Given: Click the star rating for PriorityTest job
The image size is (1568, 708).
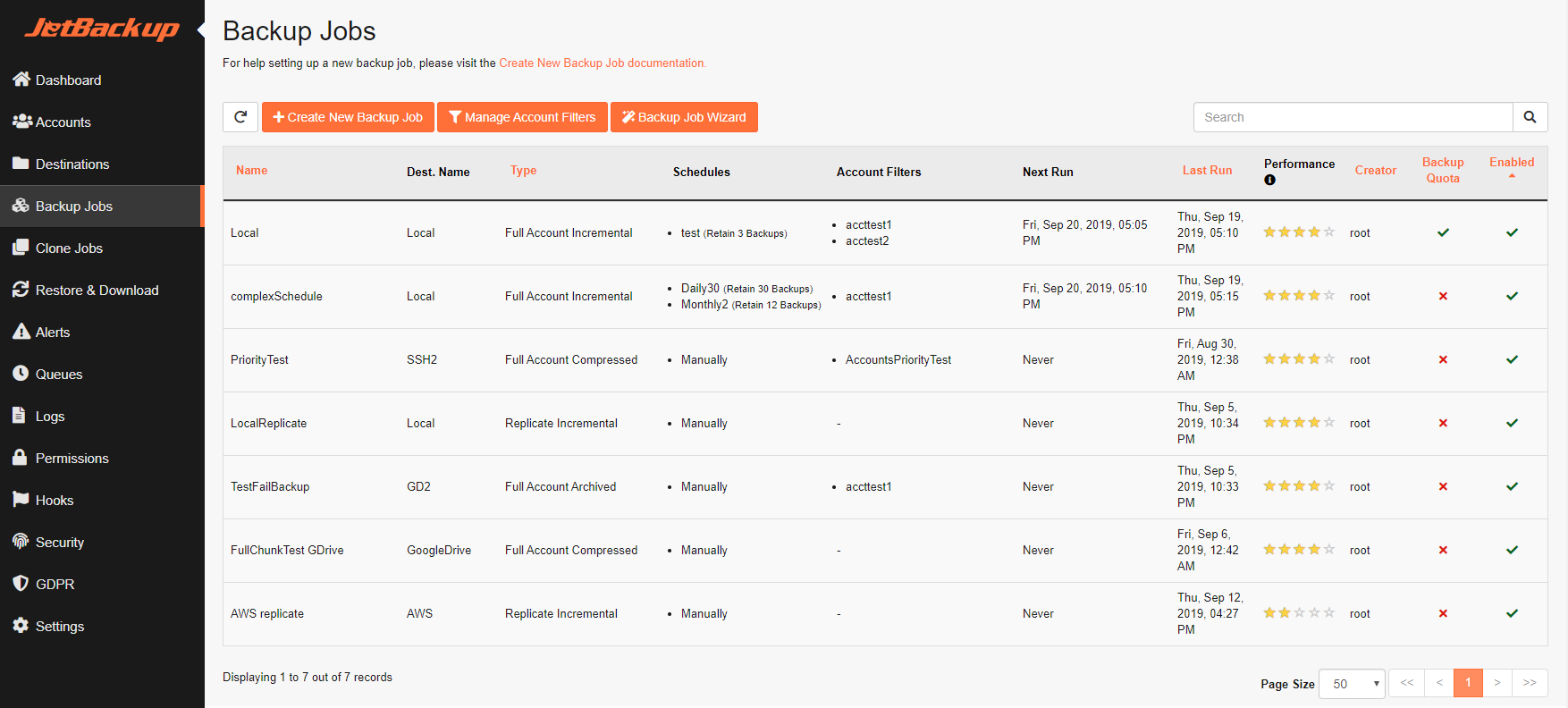Looking at the screenshot, I should [x=1299, y=359].
